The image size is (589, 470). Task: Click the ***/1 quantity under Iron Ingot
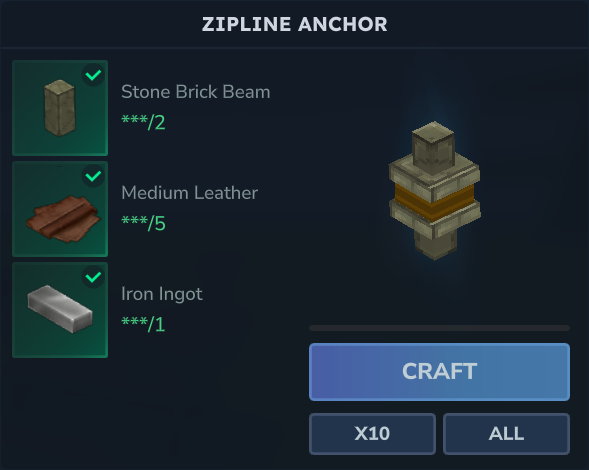pyautogui.click(x=143, y=324)
